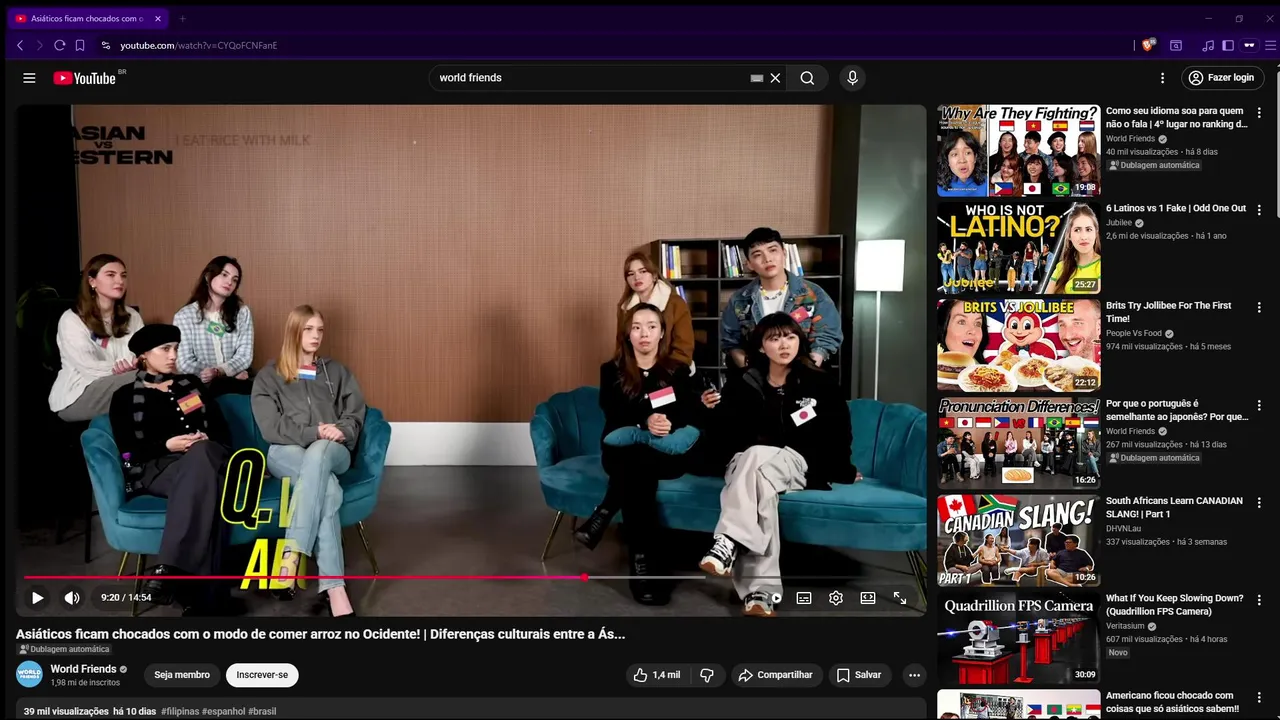View site information icon in address bar
This screenshot has width=1280, height=720.
tap(106, 45)
